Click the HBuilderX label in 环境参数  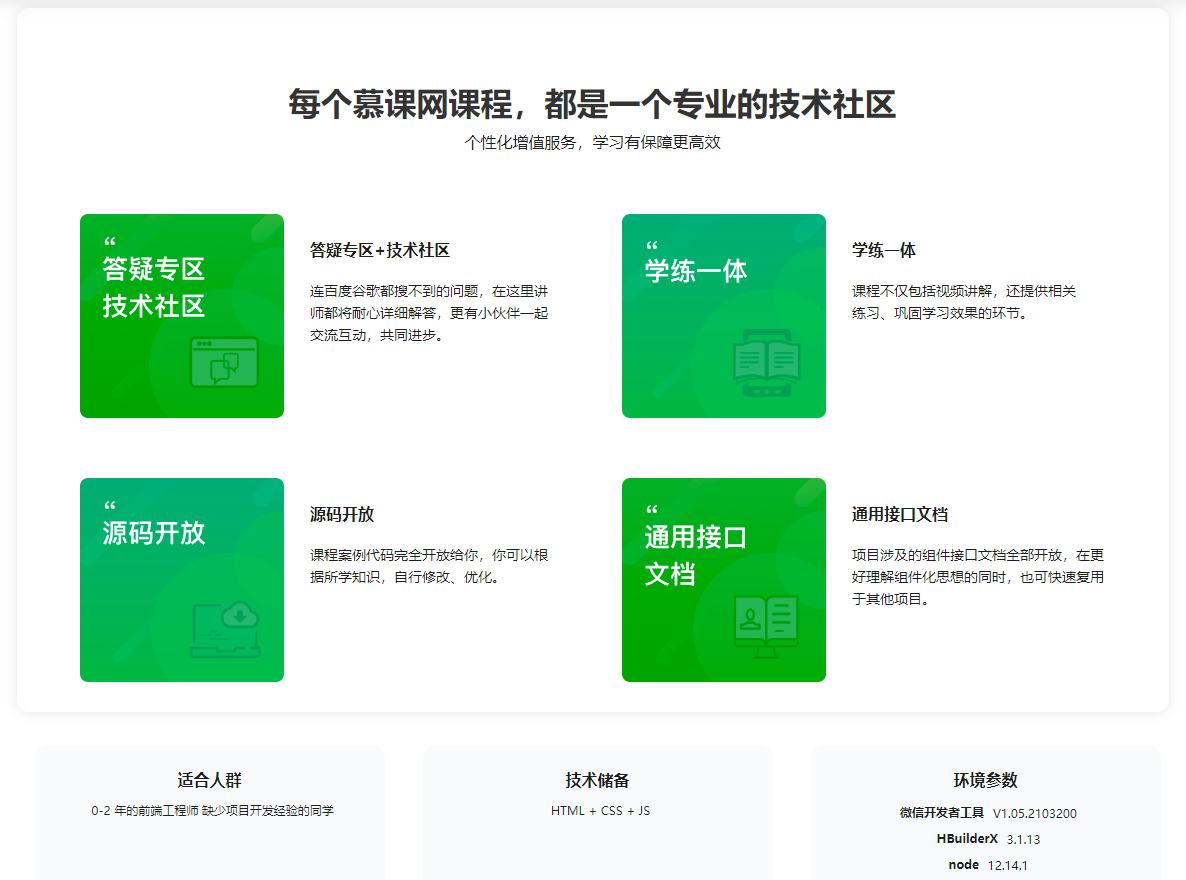[967, 839]
